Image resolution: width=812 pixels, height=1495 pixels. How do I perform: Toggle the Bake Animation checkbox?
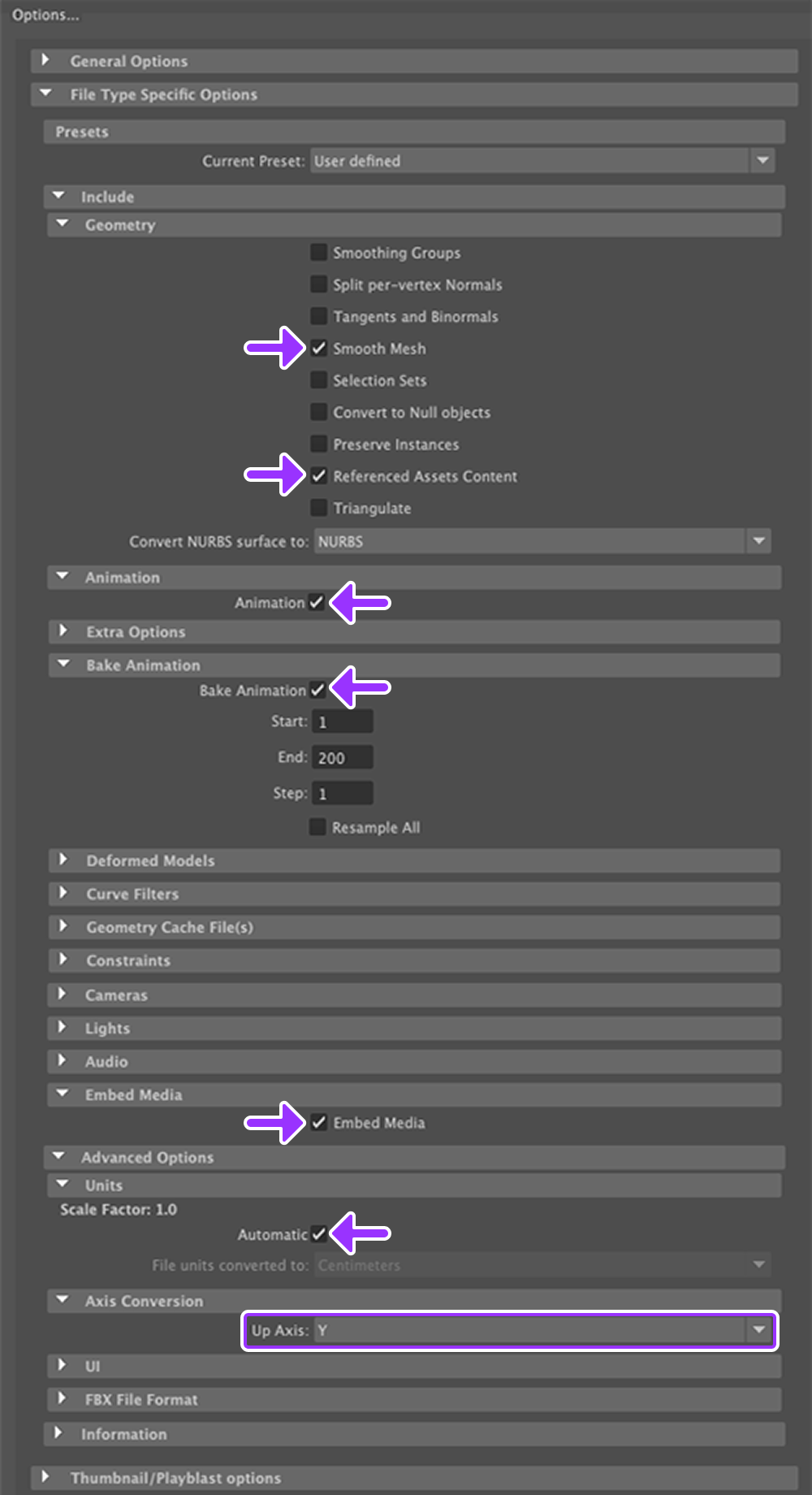point(317,691)
